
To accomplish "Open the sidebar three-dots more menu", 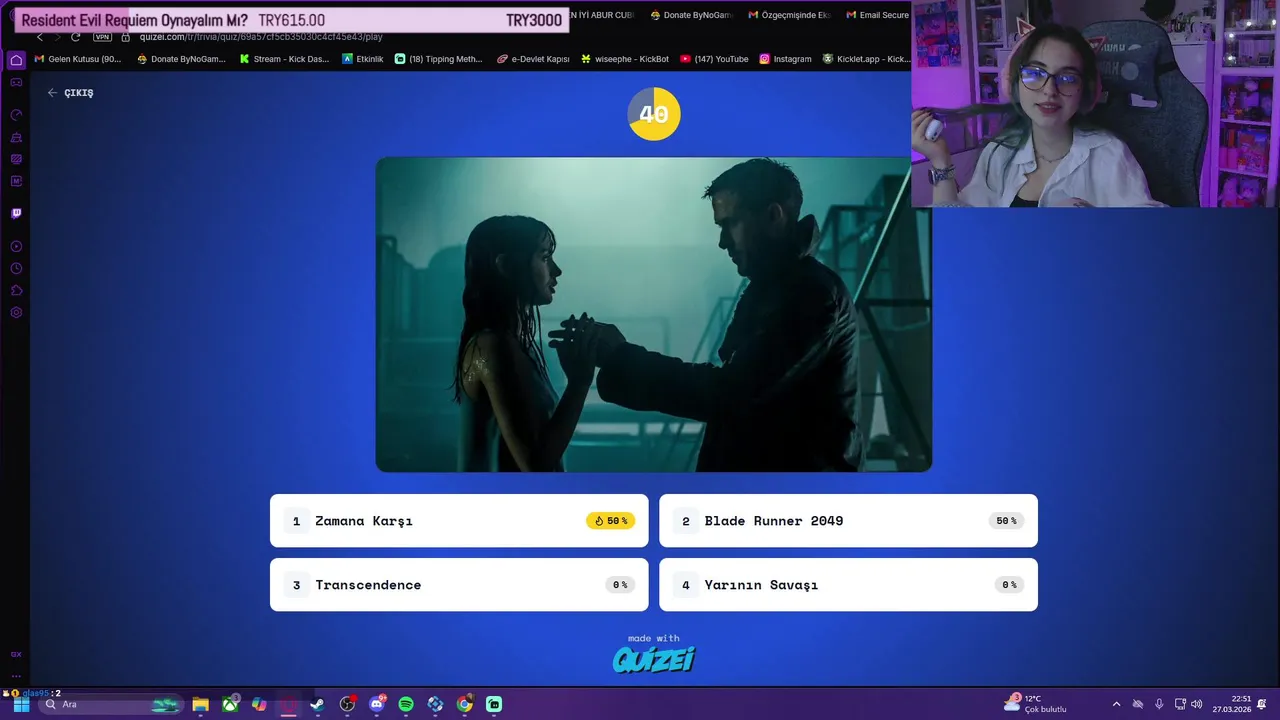I will [16, 675].
